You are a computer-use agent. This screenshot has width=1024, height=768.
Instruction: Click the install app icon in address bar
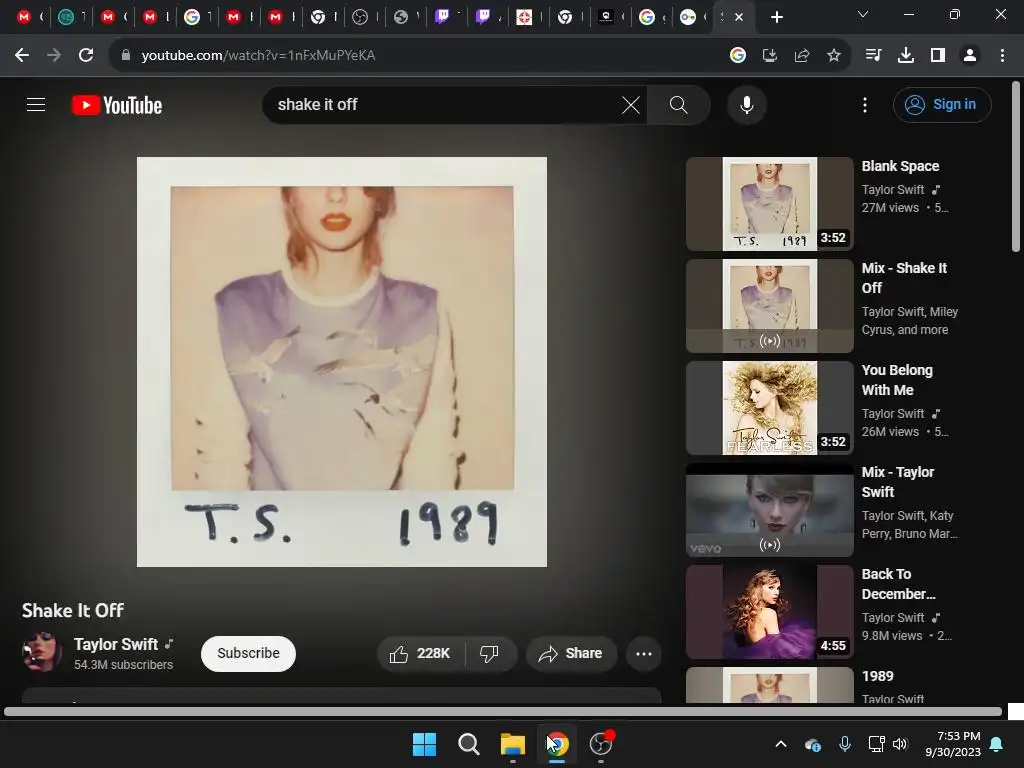770,56
